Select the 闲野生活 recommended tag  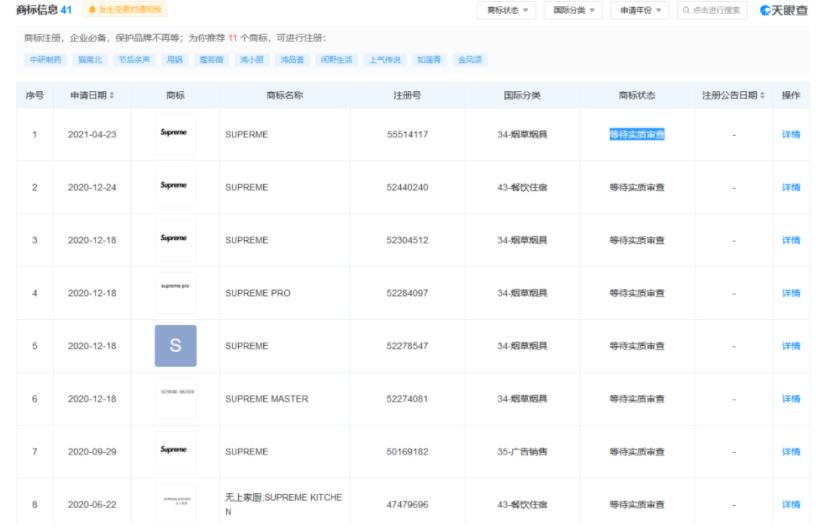(336, 60)
